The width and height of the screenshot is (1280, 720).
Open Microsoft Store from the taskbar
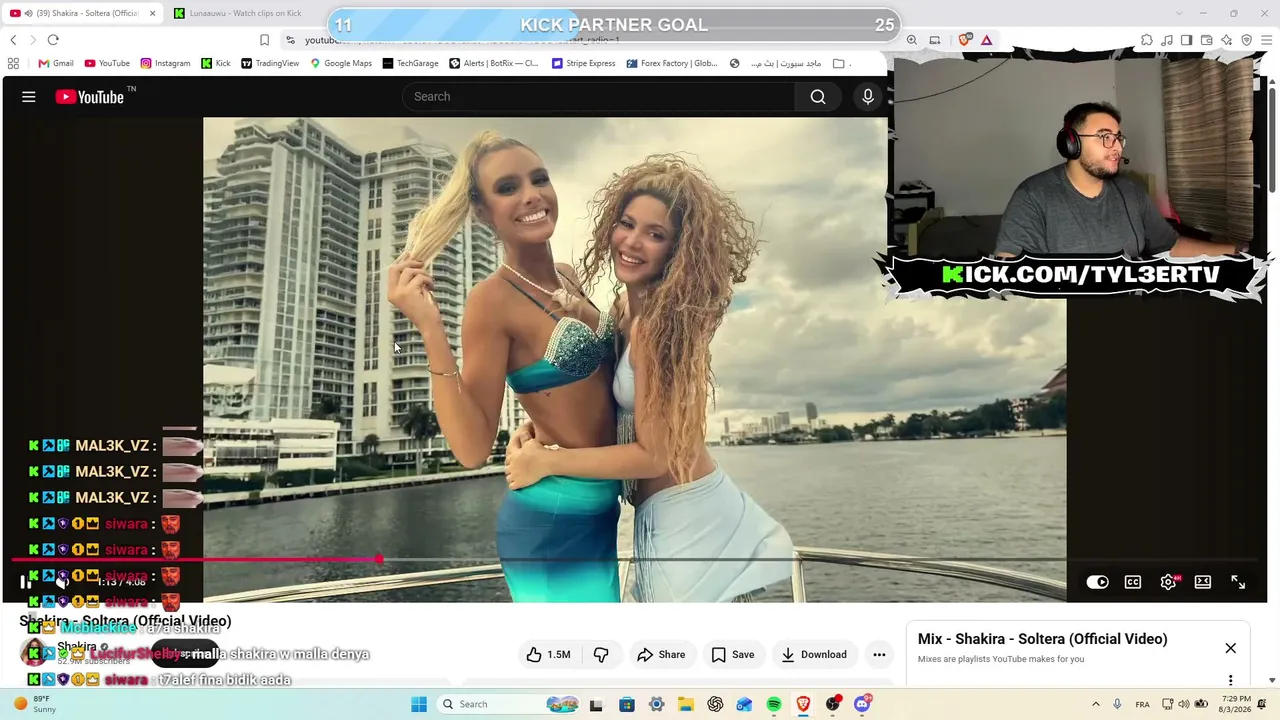(626, 704)
